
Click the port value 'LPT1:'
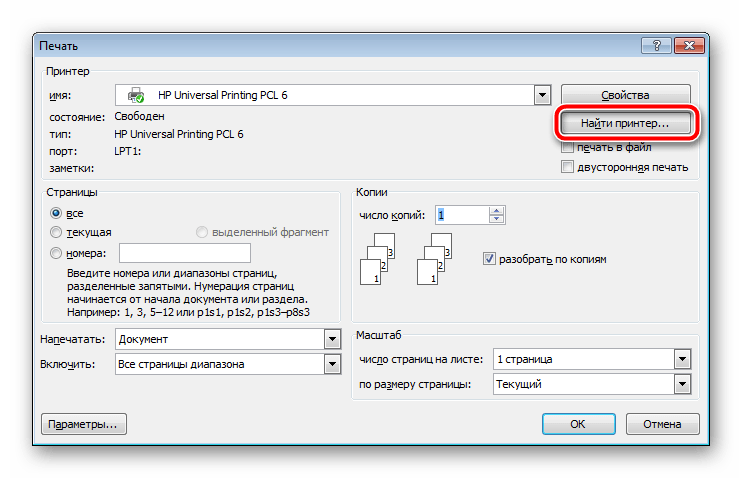tap(128, 151)
